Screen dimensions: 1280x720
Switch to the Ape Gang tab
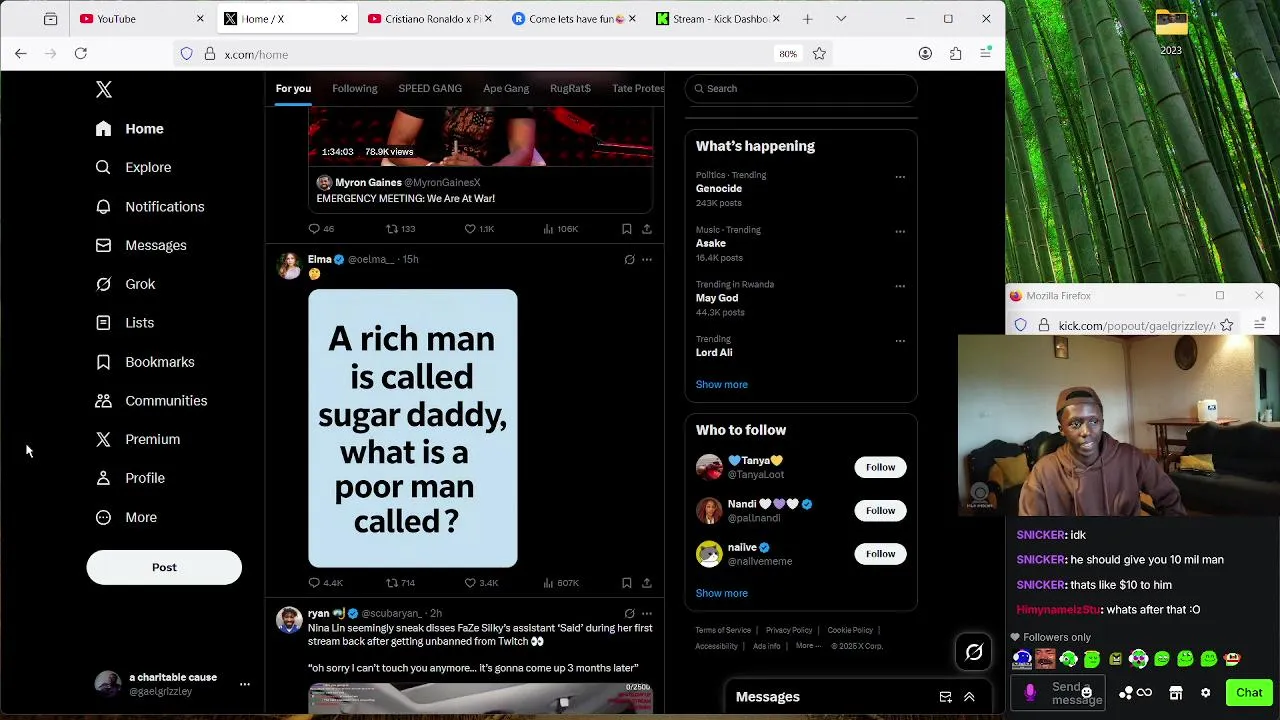point(506,89)
